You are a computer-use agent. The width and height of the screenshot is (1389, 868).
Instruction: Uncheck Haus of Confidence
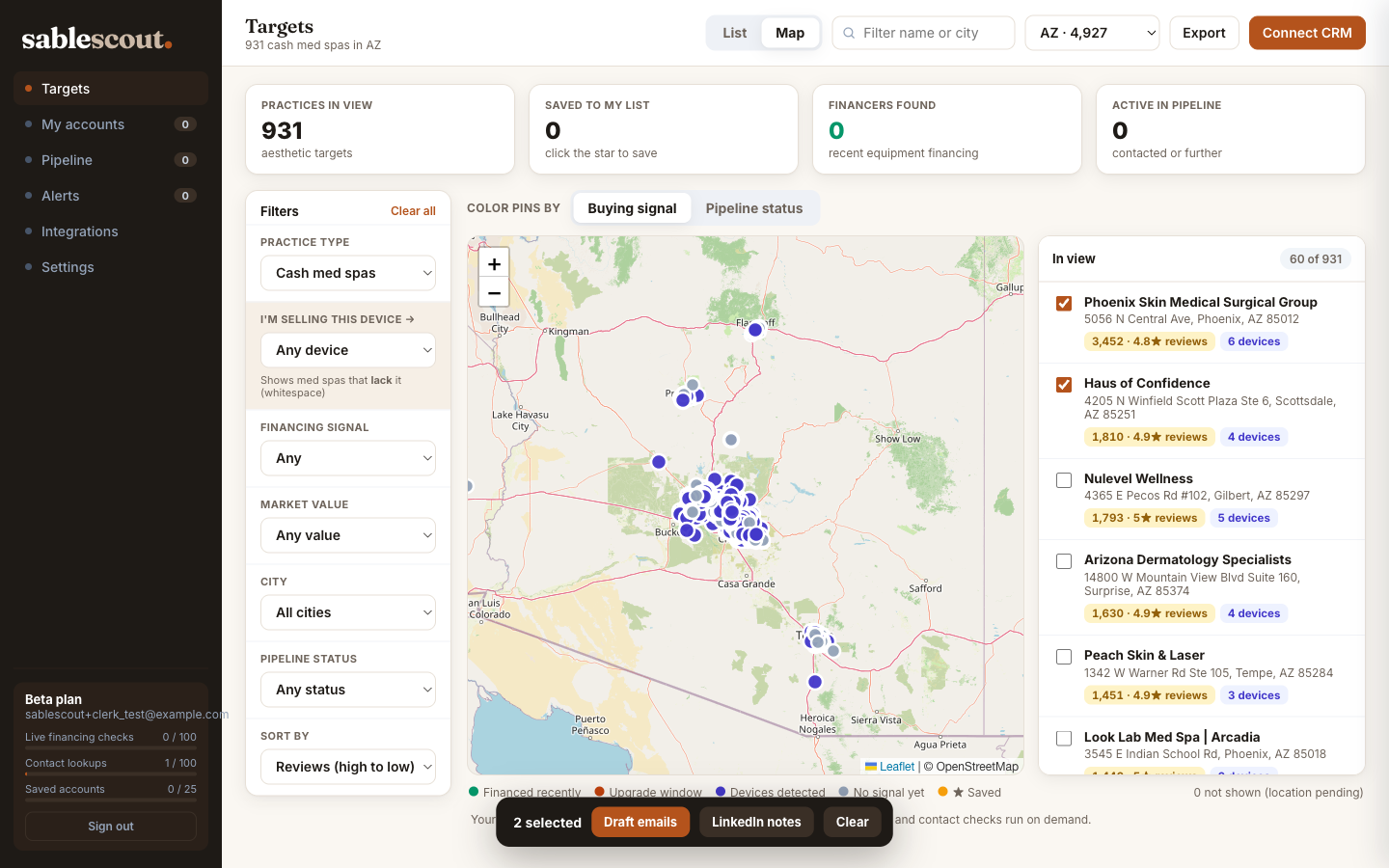[1064, 384]
